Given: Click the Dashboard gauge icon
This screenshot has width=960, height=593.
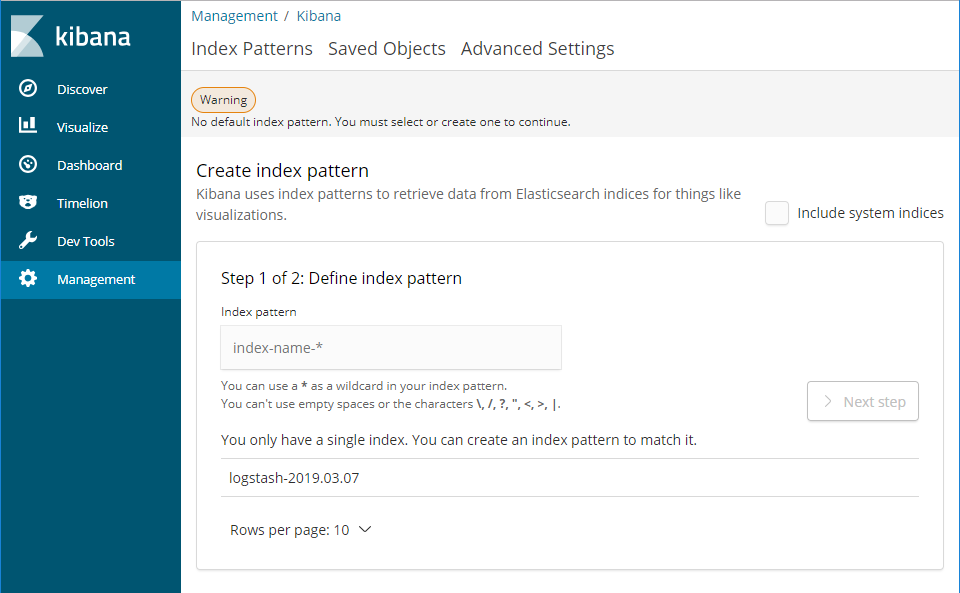Looking at the screenshot, I should 28,165.
